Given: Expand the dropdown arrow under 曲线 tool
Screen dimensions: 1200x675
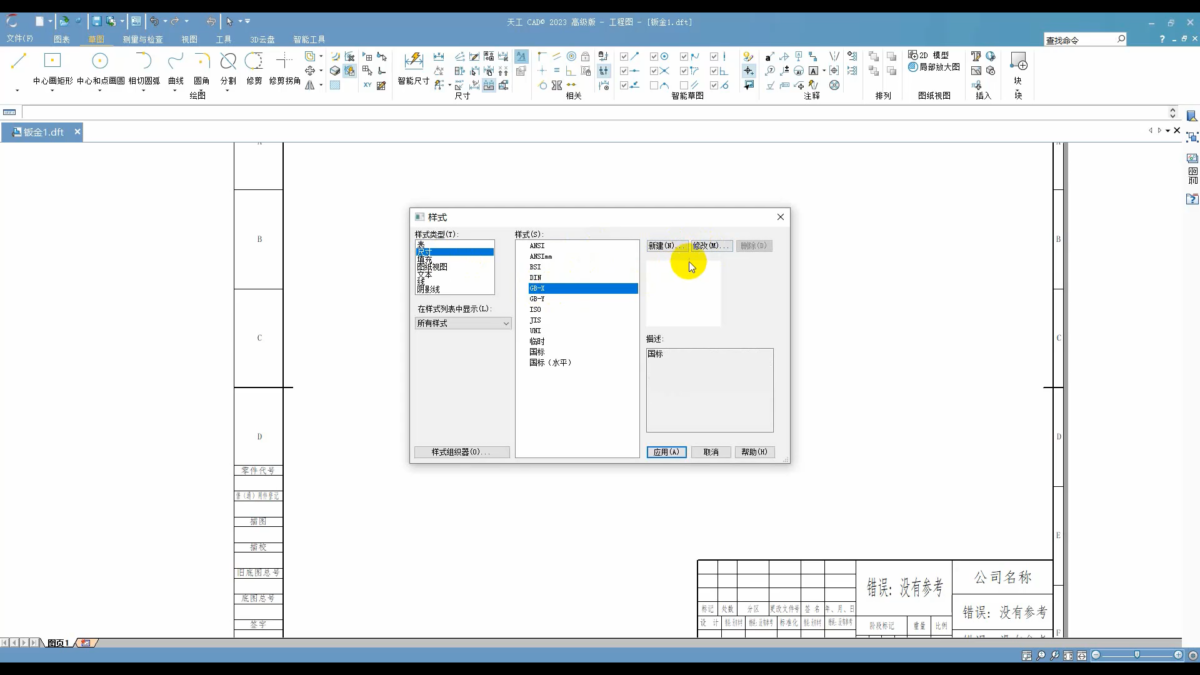Looking at the screenshot, I should 176,92.
